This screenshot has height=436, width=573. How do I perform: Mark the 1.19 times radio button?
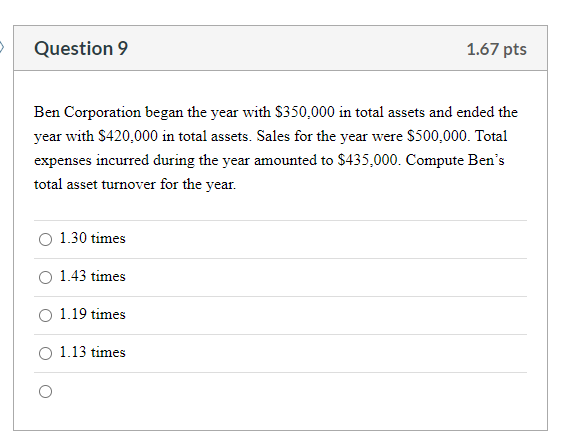45,315
